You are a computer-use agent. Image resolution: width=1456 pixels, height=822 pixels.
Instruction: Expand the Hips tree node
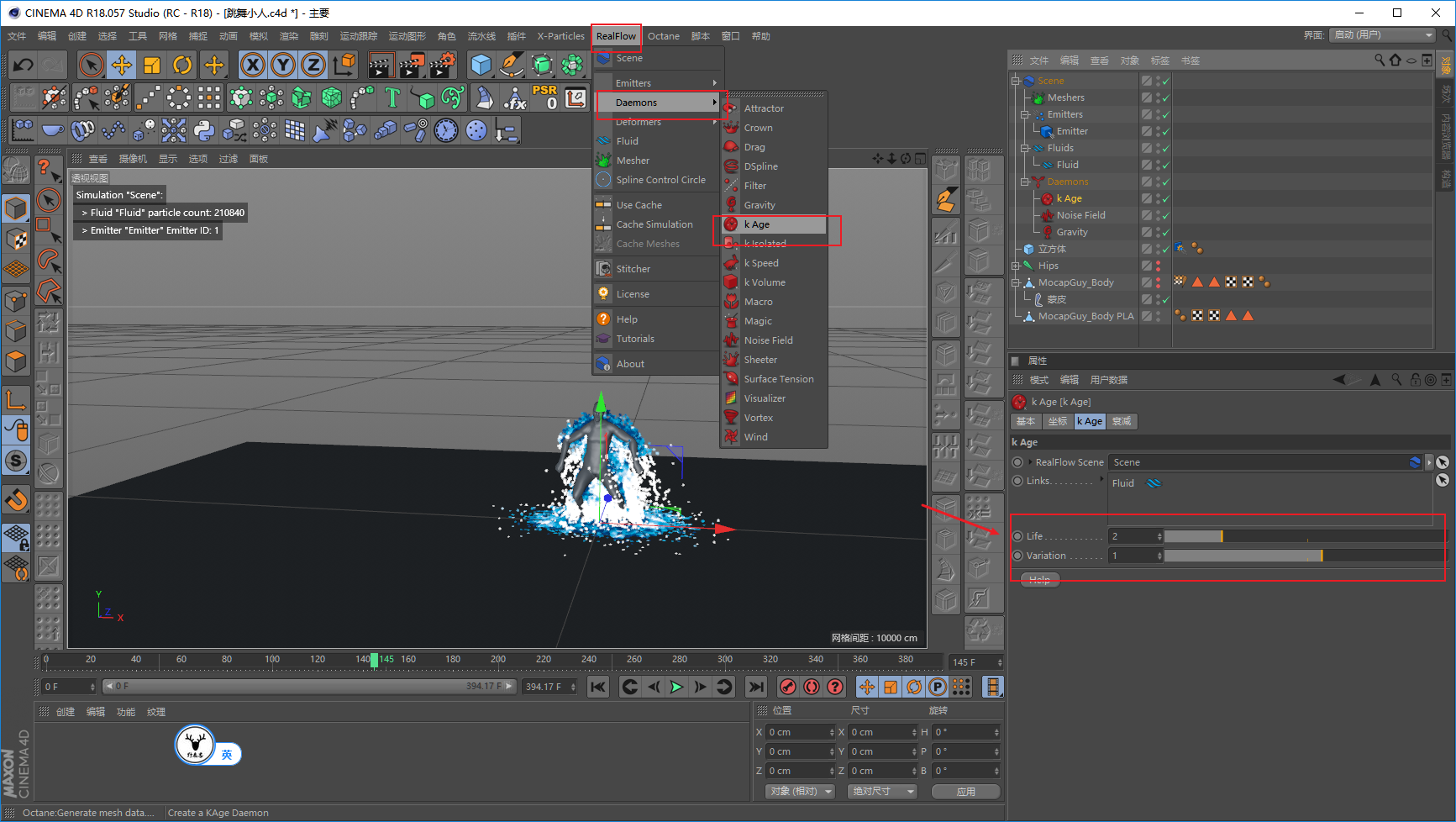pyautogui.click(x=1016, y=266)
